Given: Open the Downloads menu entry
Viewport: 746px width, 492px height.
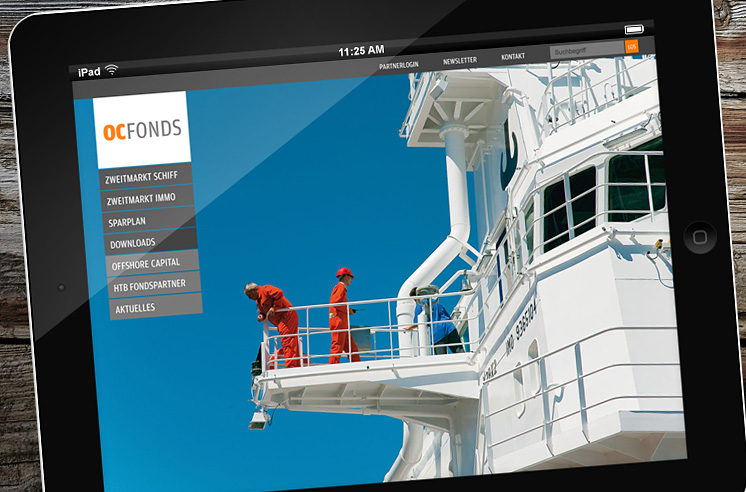Looking at the screenshot, I should [x=151, y=242].
